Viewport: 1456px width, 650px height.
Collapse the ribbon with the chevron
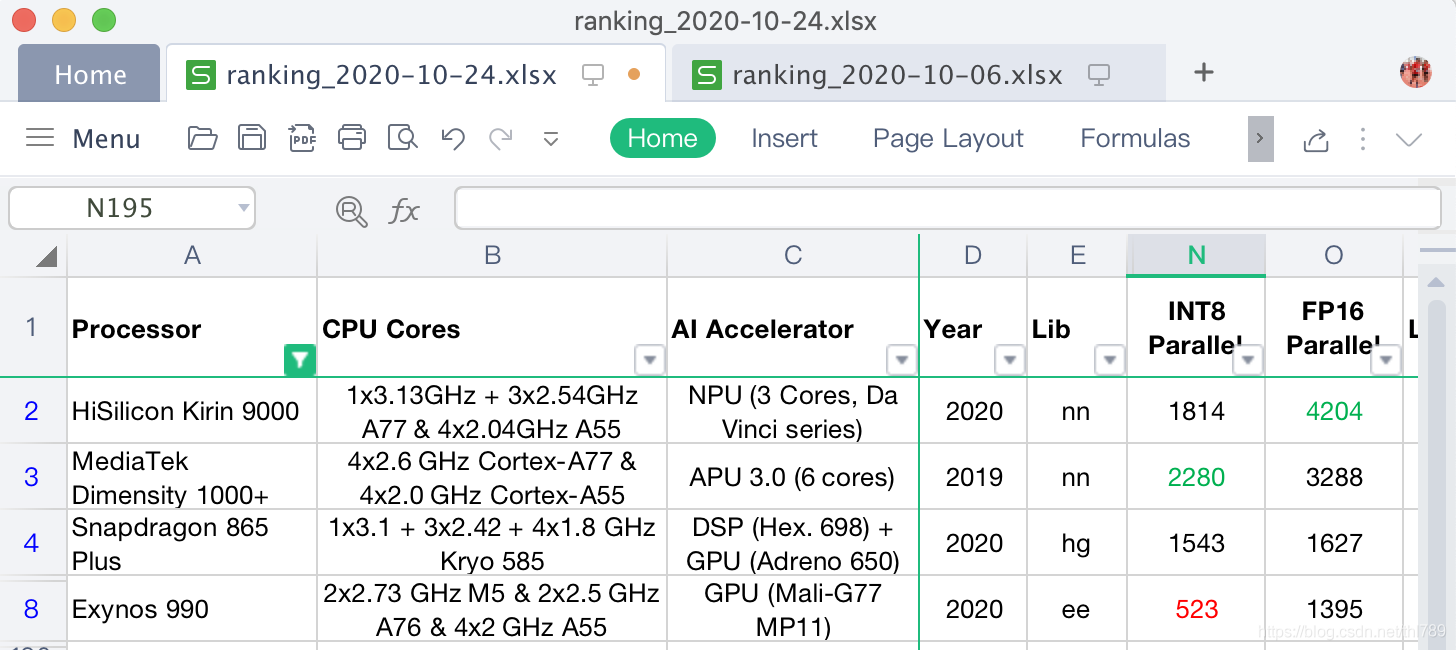tap(1409, 139)
